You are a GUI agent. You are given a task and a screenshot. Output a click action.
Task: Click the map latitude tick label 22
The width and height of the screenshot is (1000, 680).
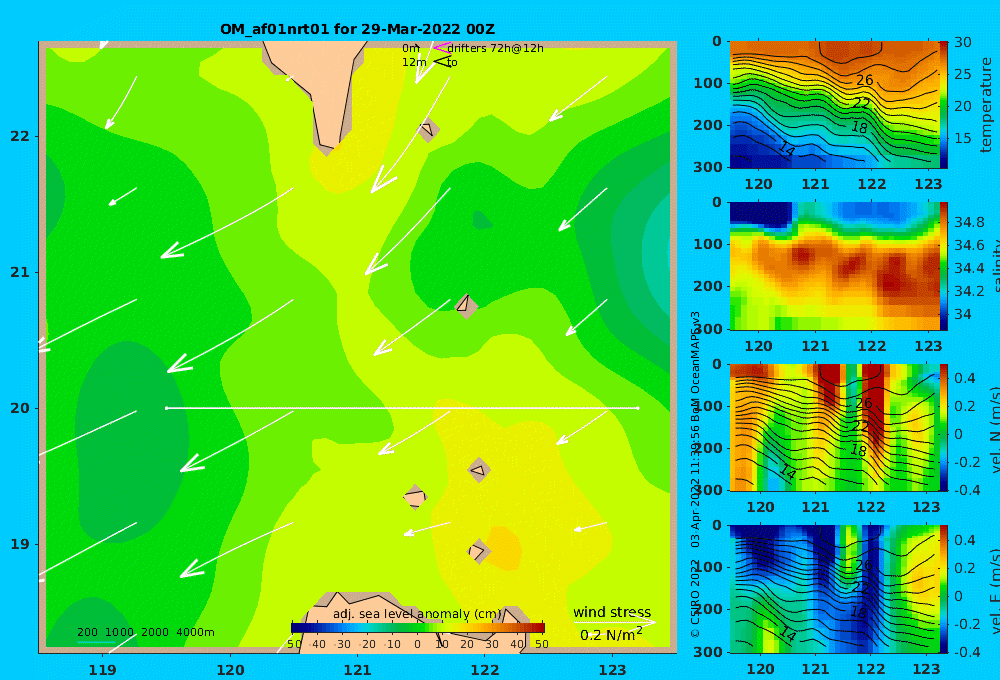20,136
